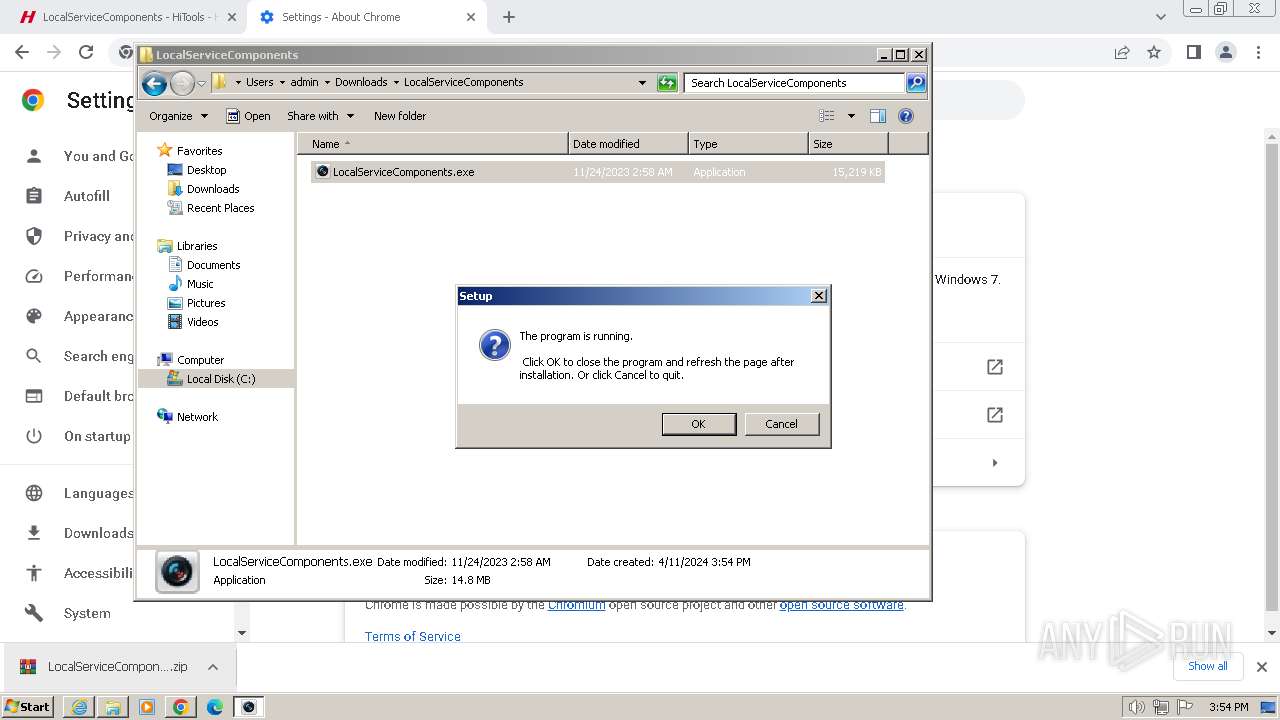Sort by the Name column header

point(432,144)
